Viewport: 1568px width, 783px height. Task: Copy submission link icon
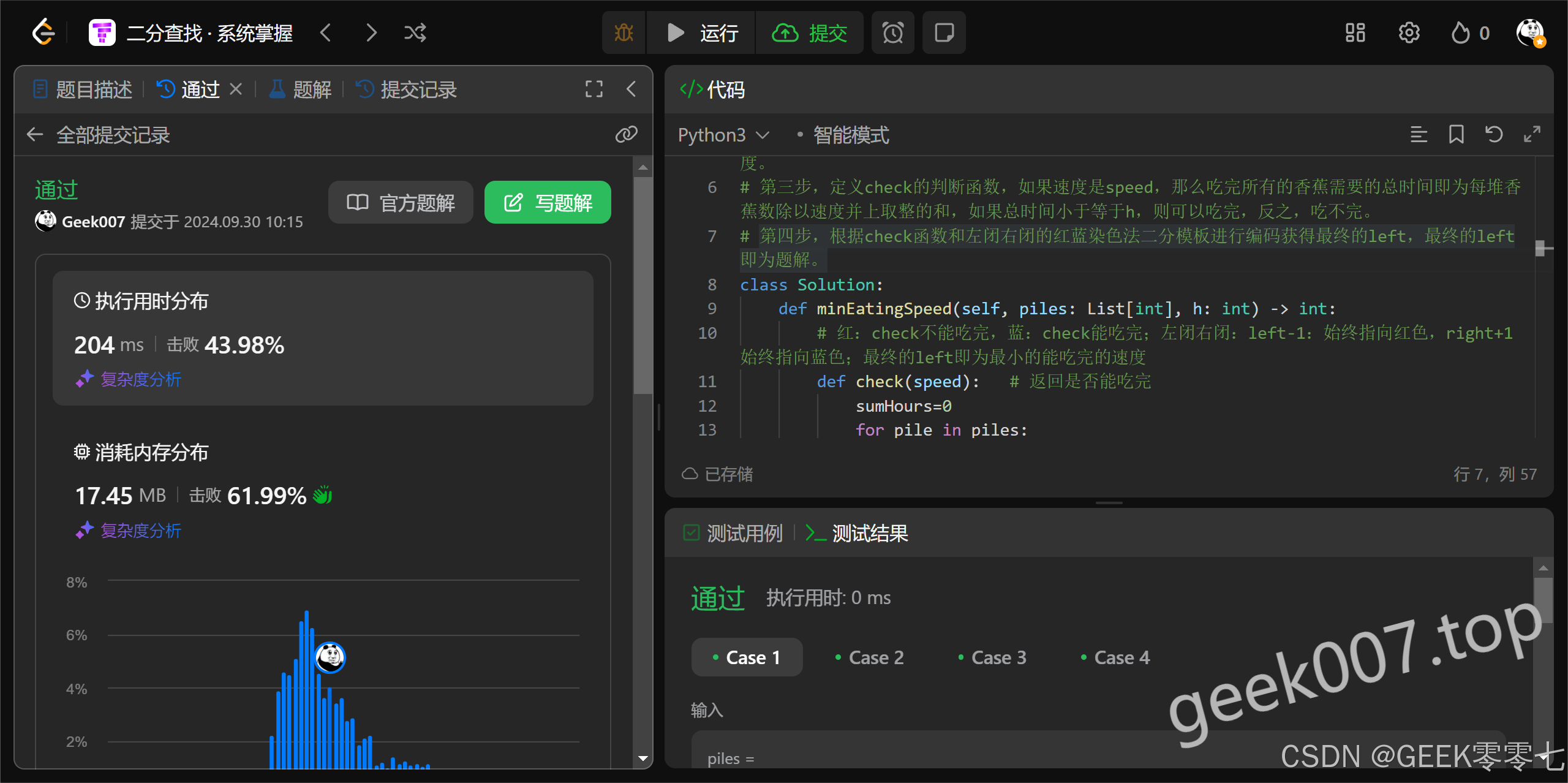626,134
